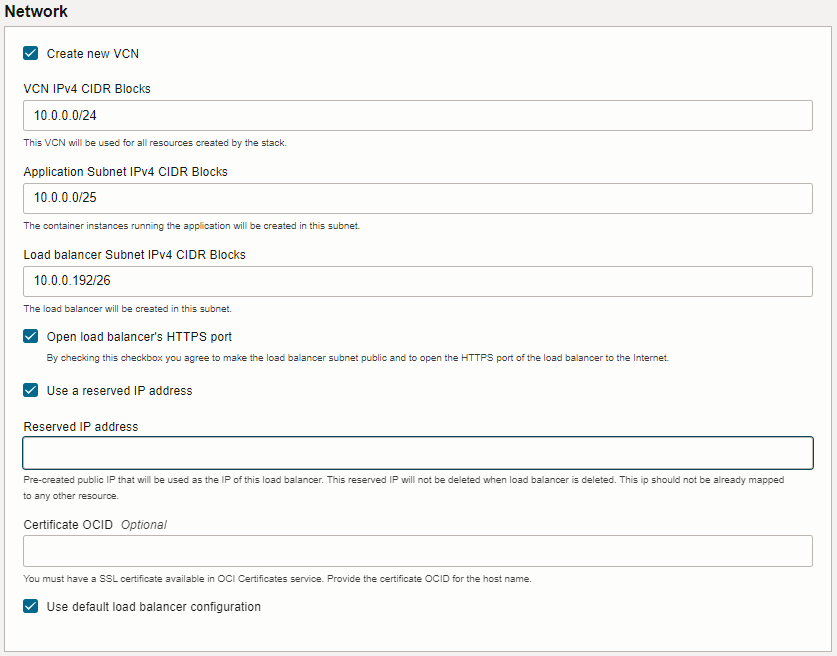Click the Load balancer Subnet field showing 10.0.0.192/26

coord(418,281)
